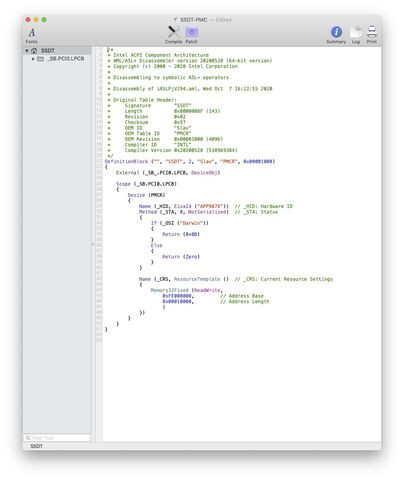
Task: Expand the _SB.PCI0.LPCB tree node
Action: pyautogui.click(x=33, y=59)
